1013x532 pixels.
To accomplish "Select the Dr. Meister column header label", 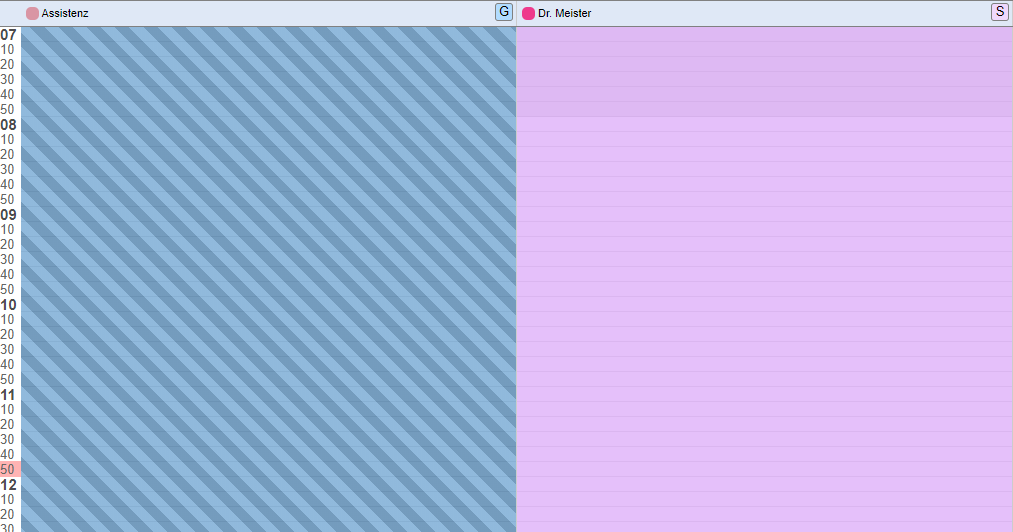I will pos(564,14).
